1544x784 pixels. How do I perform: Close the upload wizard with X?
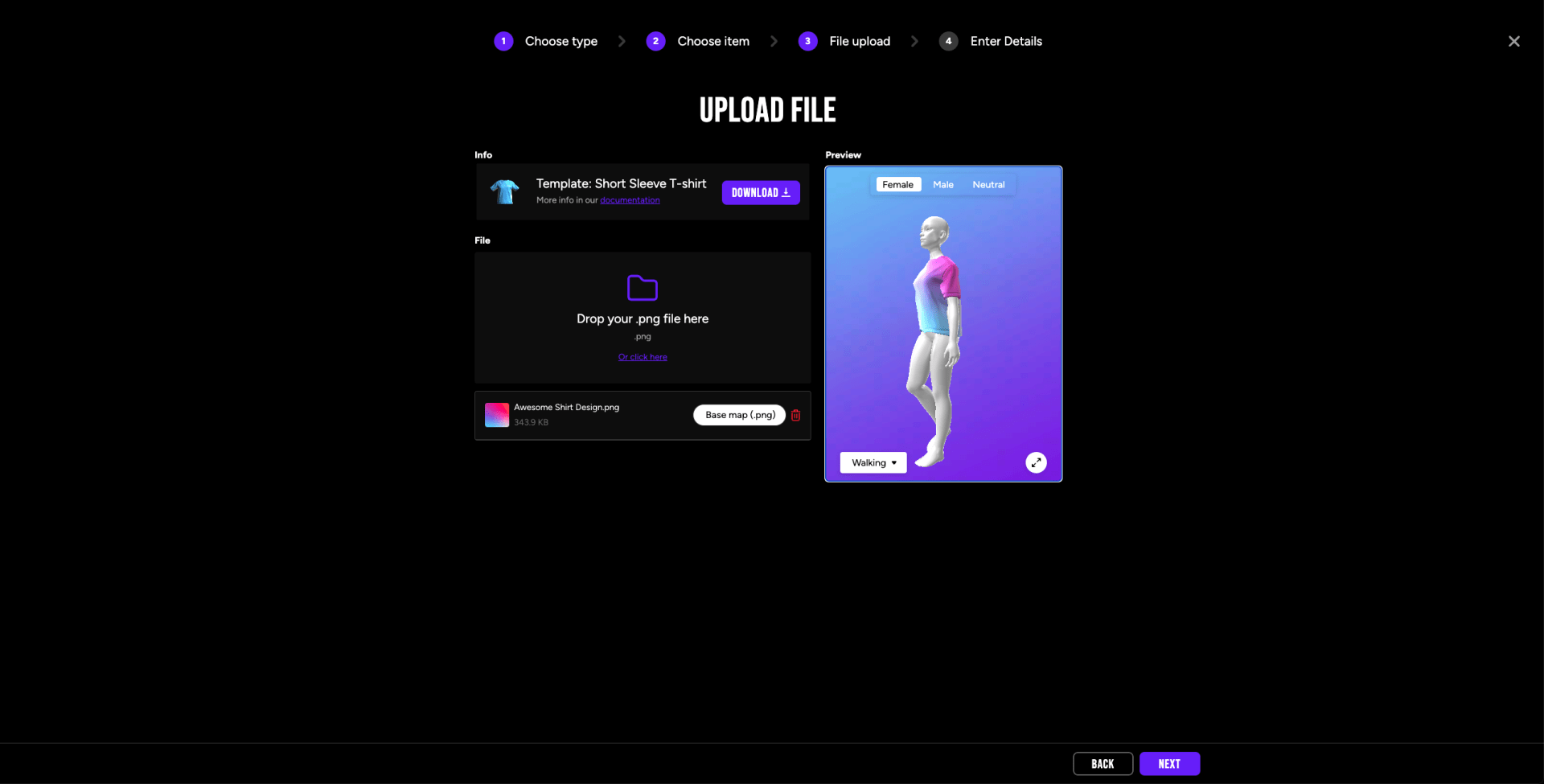1513,41
